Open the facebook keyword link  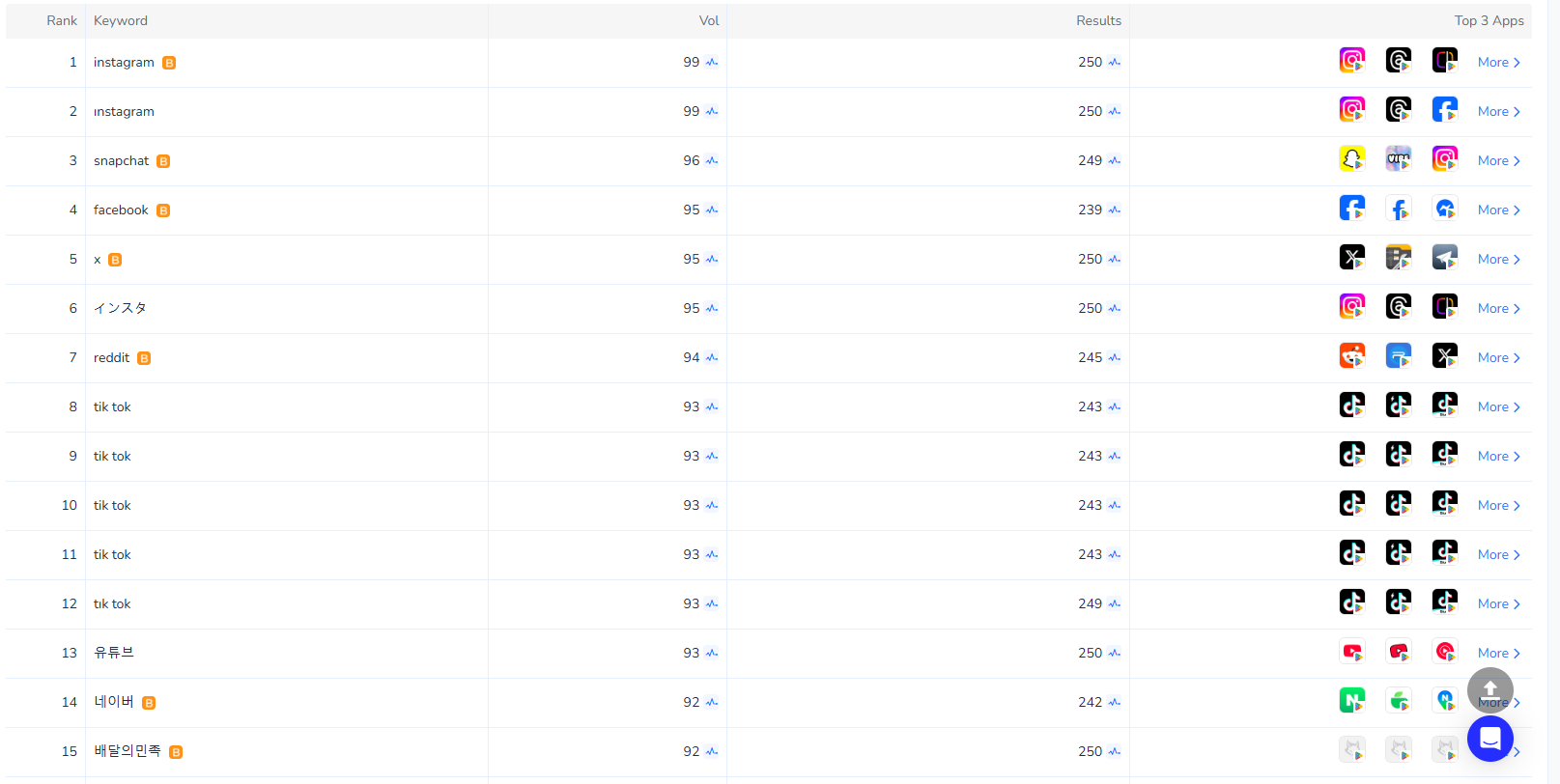121,210
